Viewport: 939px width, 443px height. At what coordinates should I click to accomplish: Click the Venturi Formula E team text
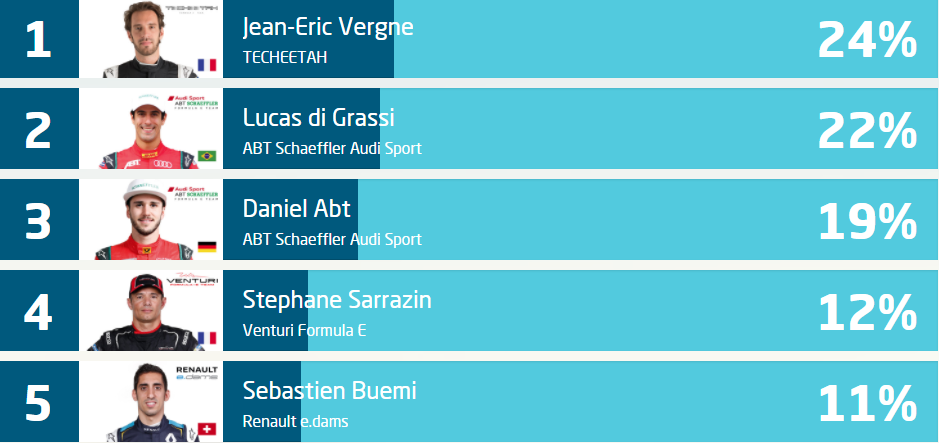pos(304,330)
